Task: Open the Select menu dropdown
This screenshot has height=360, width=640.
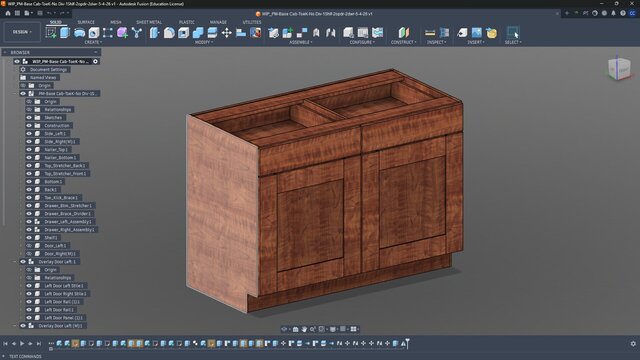Action: tap(513, 42)
